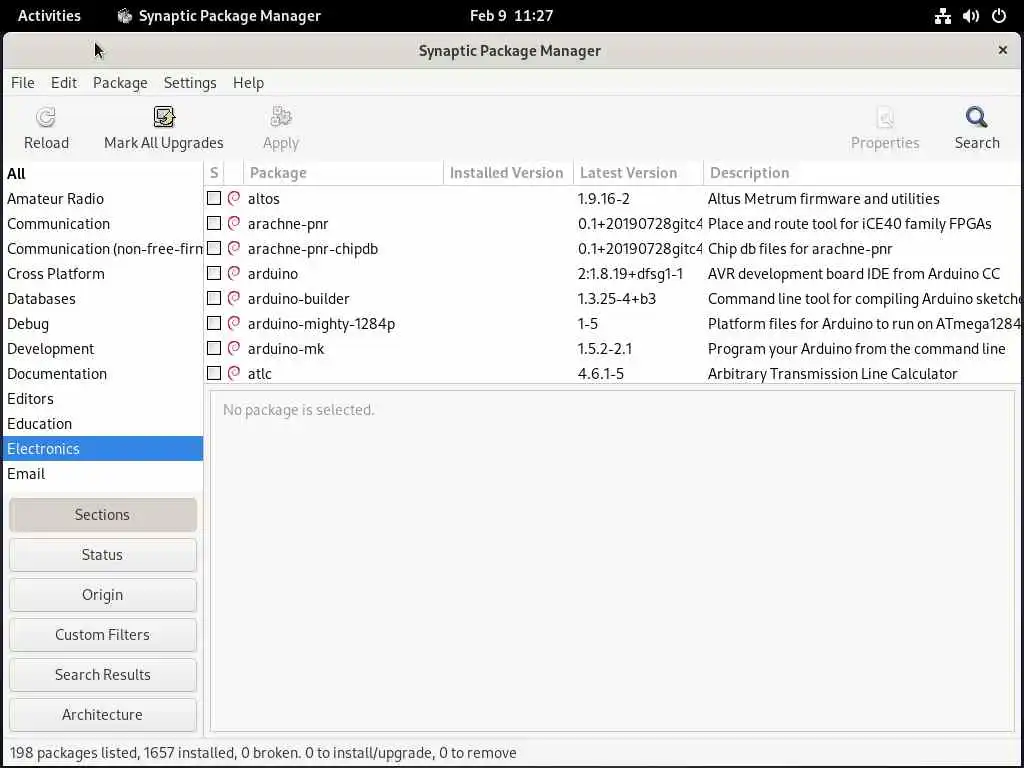Click the clock showing Feb 9 11:27
This screenshot has height=768, width=1024.
pyautogui.click(x=511, y=16)
